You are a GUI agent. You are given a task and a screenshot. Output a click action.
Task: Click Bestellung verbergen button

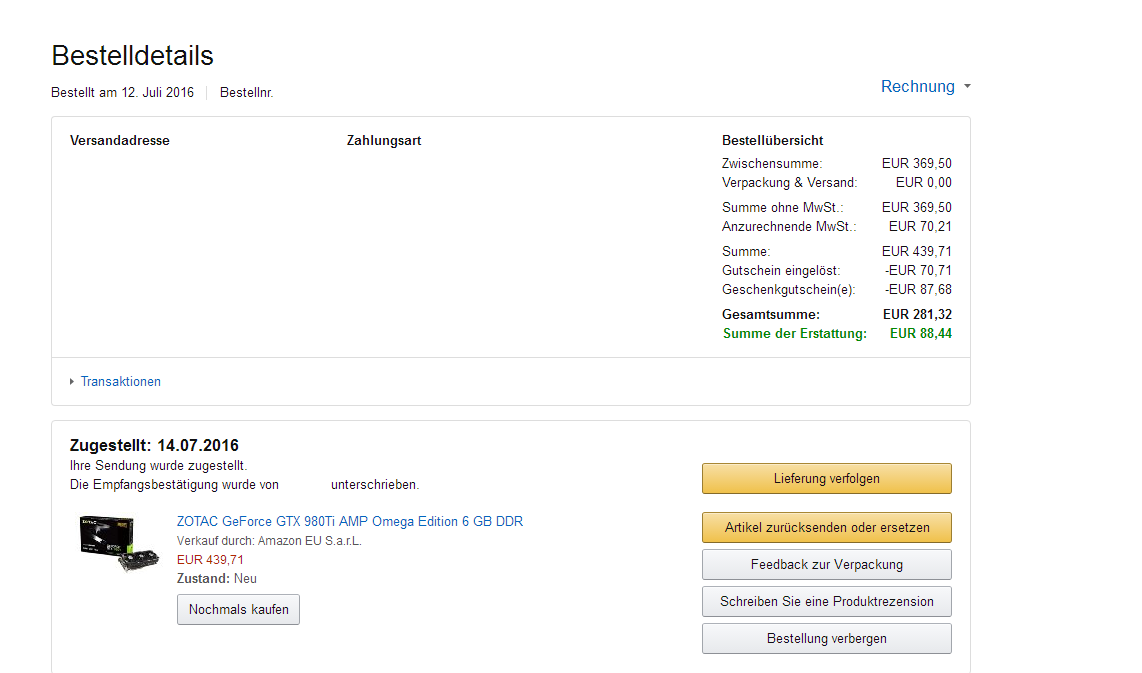click(827, 639)
